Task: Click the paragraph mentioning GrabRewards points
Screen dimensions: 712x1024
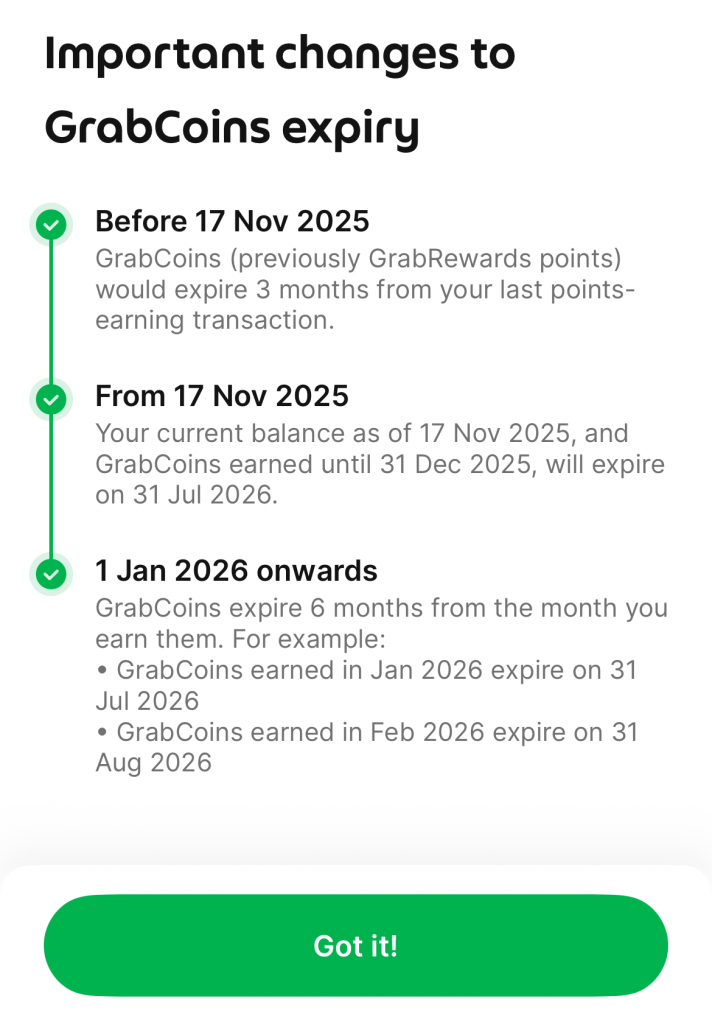Action: coord(365,289)
